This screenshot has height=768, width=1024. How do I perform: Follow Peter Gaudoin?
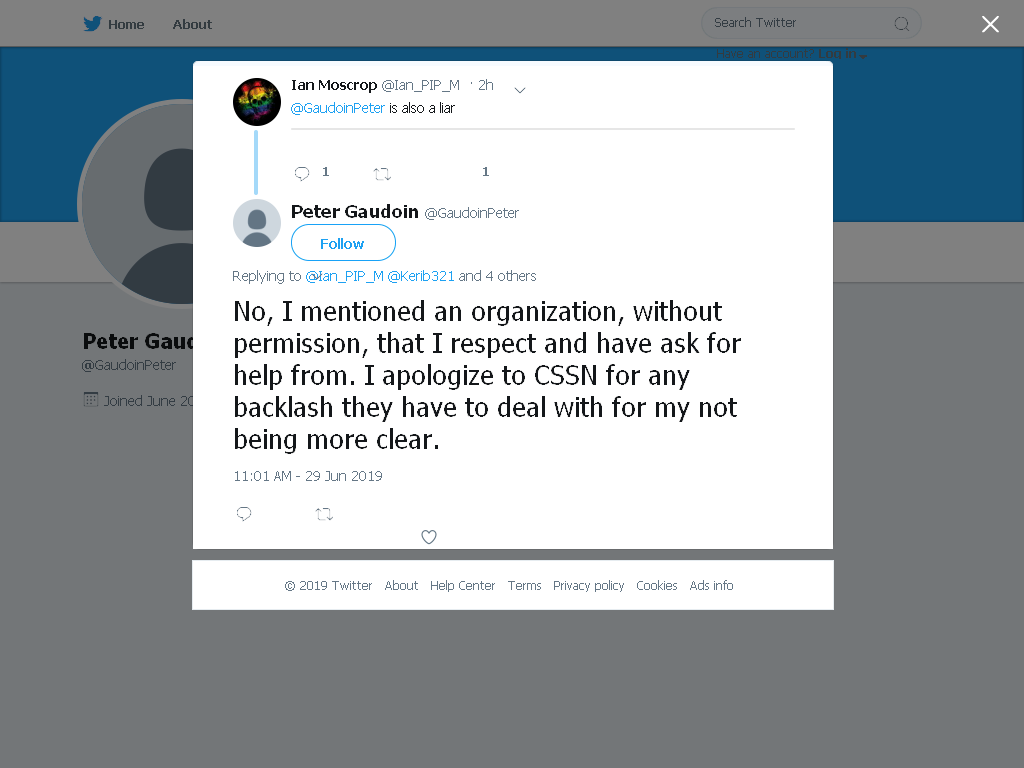tap(343, 243)
